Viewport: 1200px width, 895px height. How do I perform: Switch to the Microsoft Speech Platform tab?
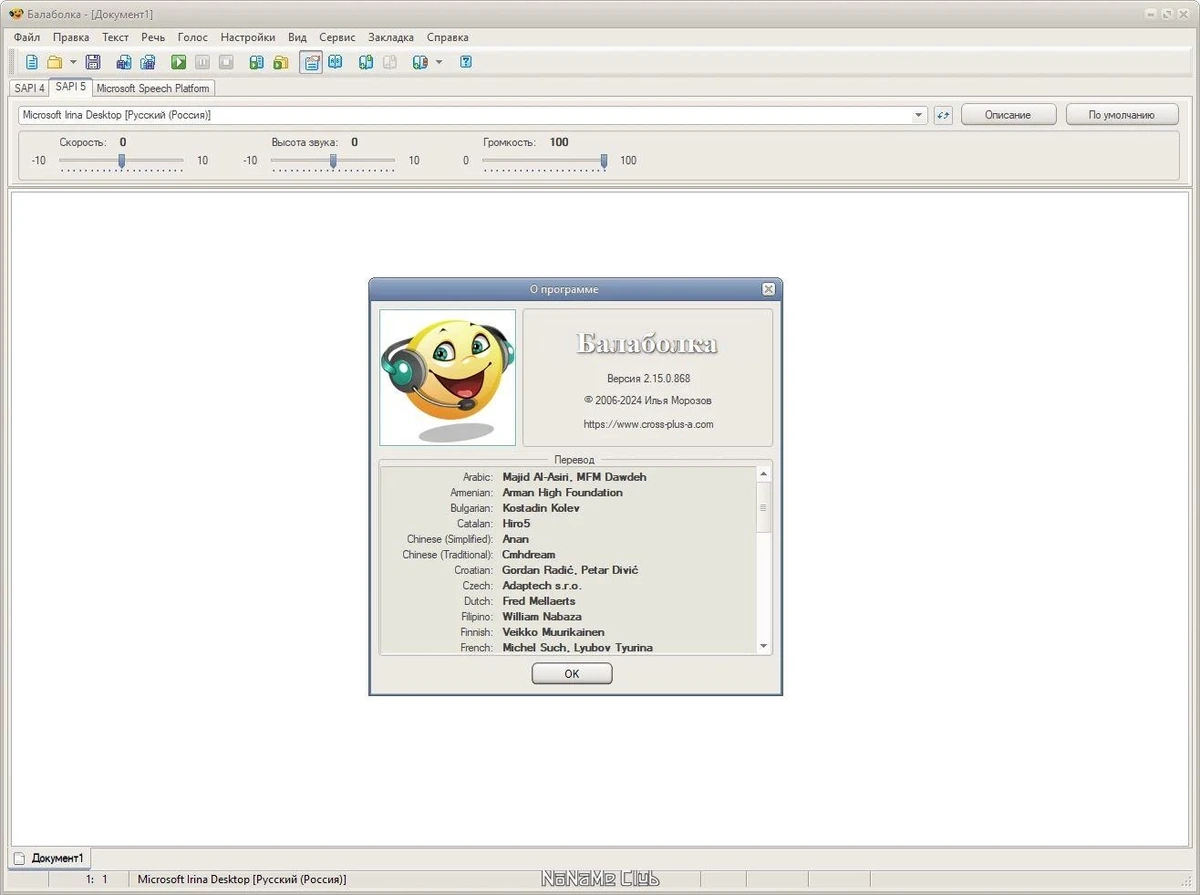tap(153, 88)
